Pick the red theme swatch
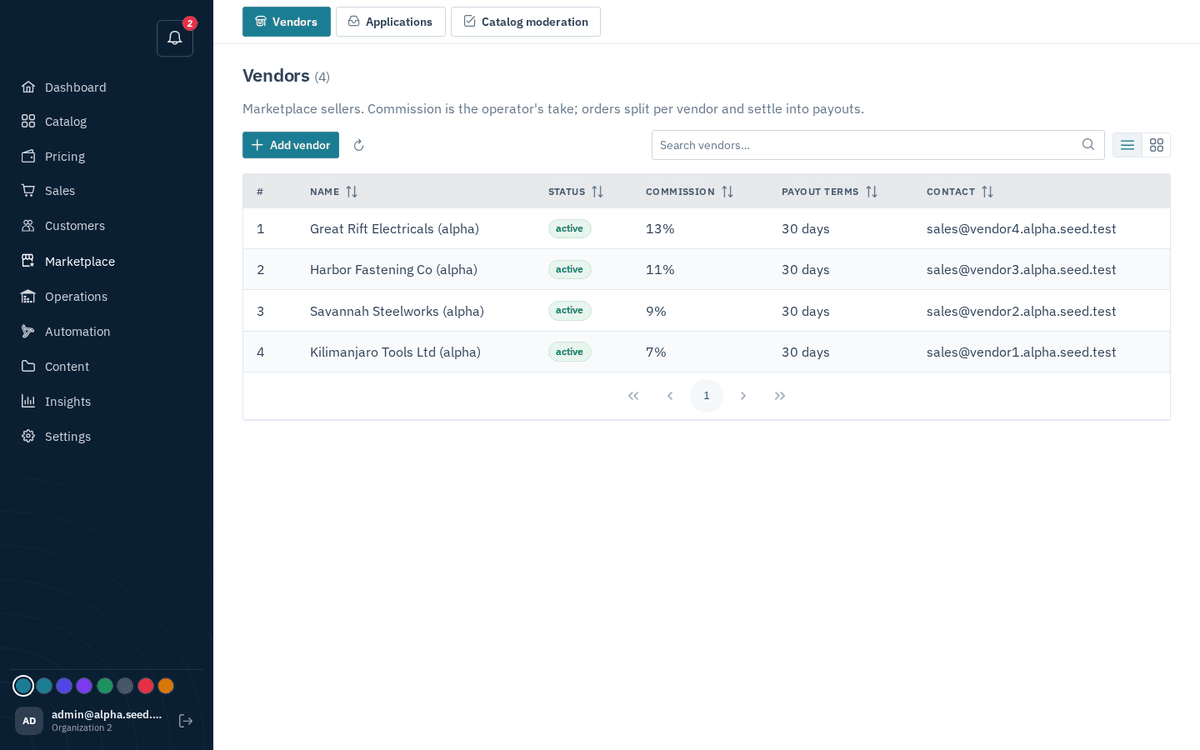The width and height of the screenshot is (1200, 750). pyautogui.click(x=146, y=686)
